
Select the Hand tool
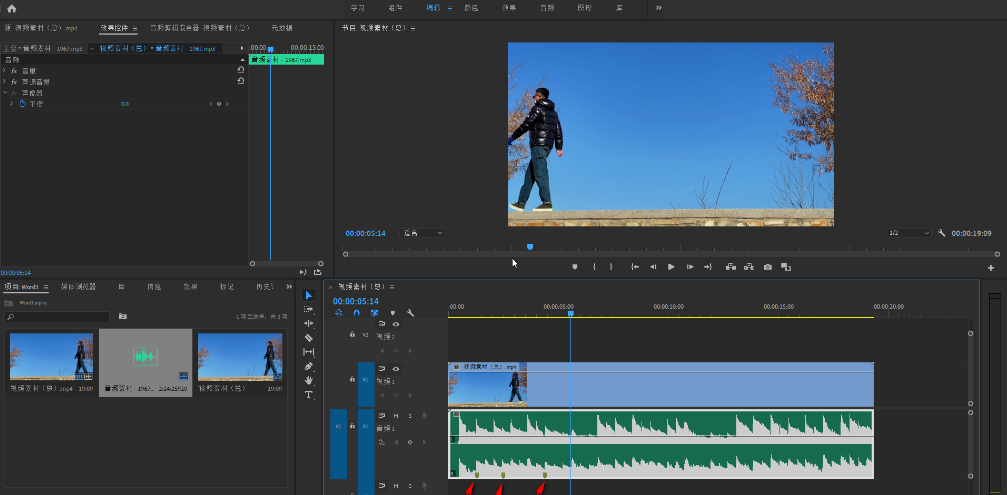pyautogui.click(x=309, y=380)
